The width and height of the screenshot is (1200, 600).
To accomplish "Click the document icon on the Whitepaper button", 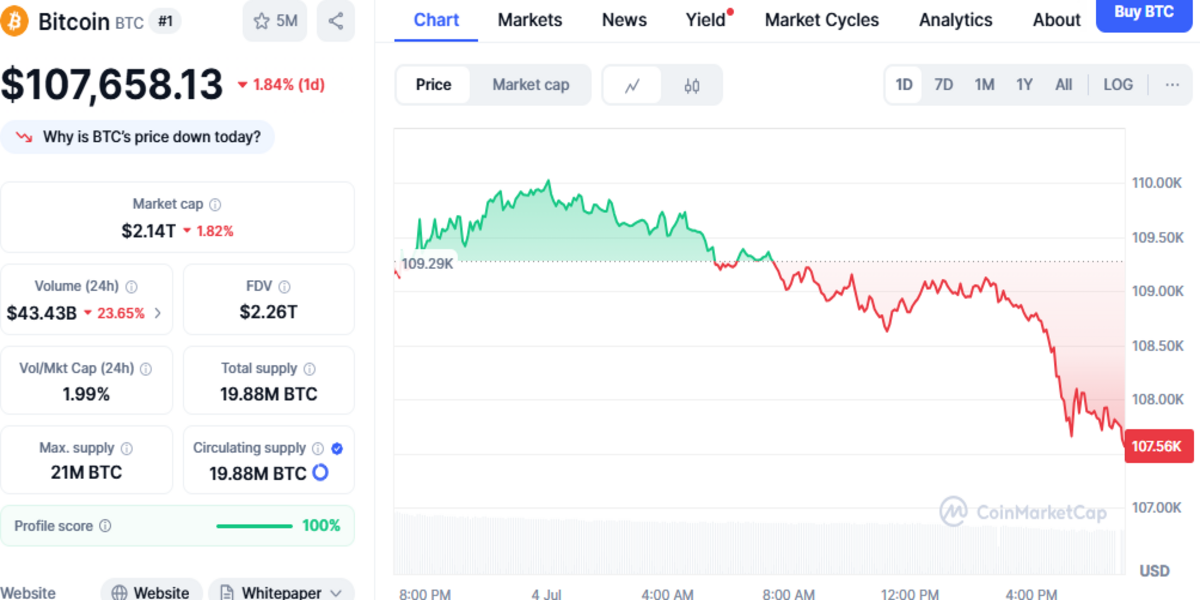I will tap(227, 593).
